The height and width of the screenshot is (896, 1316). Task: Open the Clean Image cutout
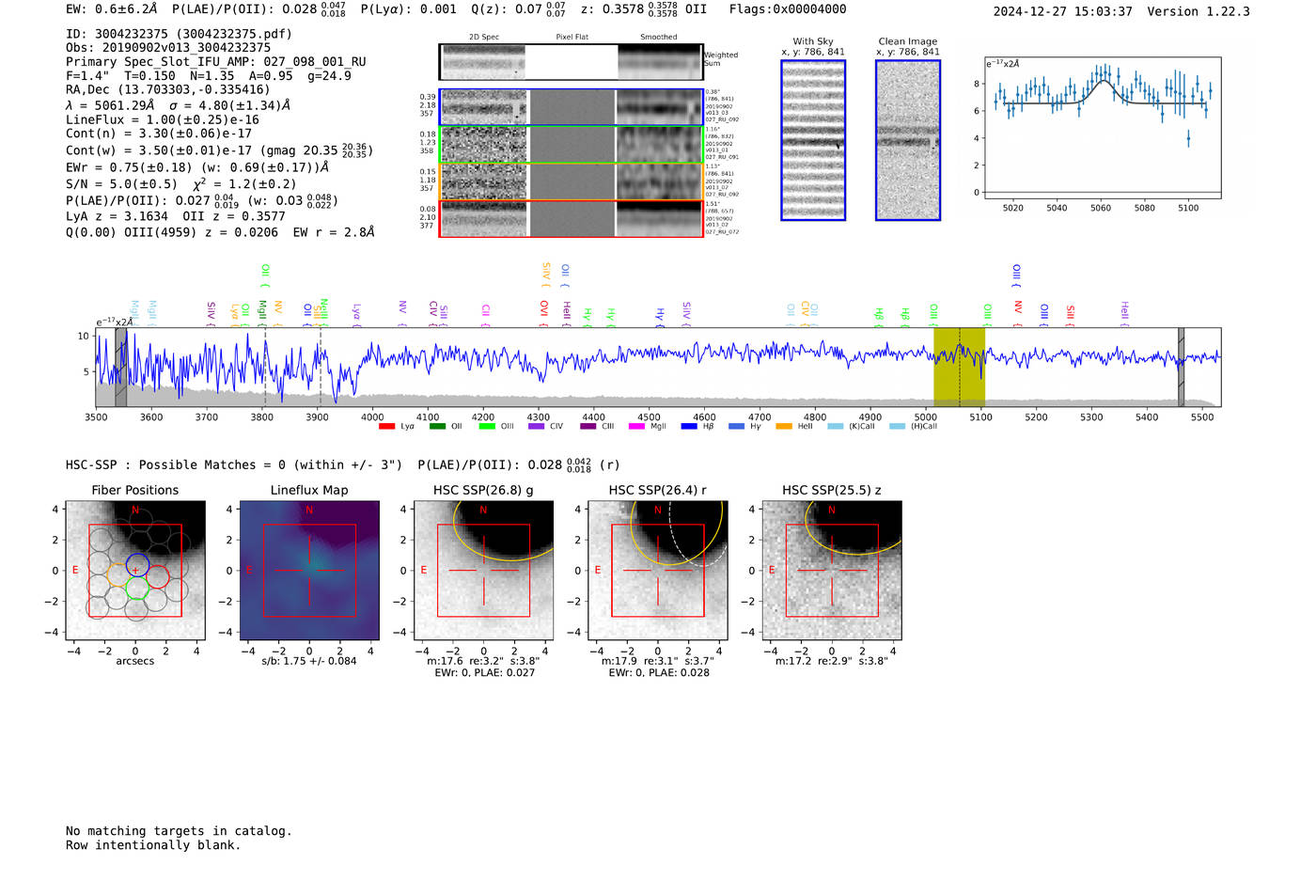(x=908, y=140)
